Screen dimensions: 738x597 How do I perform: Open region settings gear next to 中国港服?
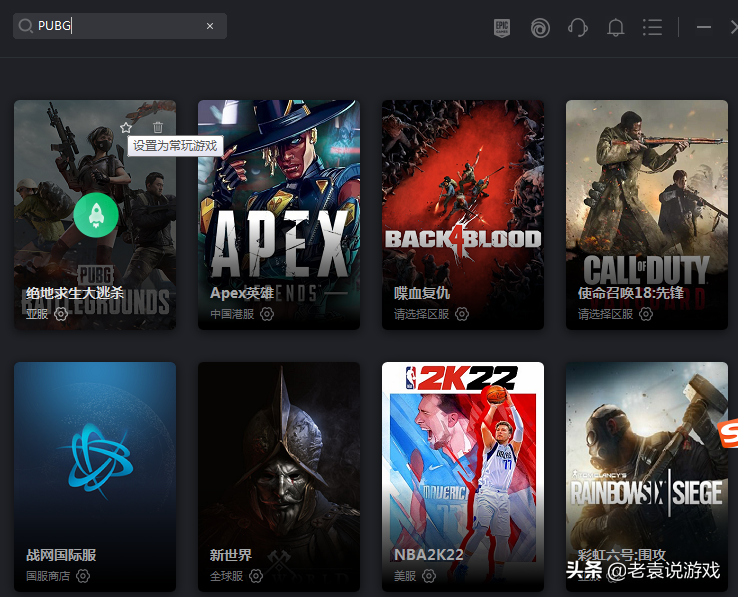[x=267, y=314]
